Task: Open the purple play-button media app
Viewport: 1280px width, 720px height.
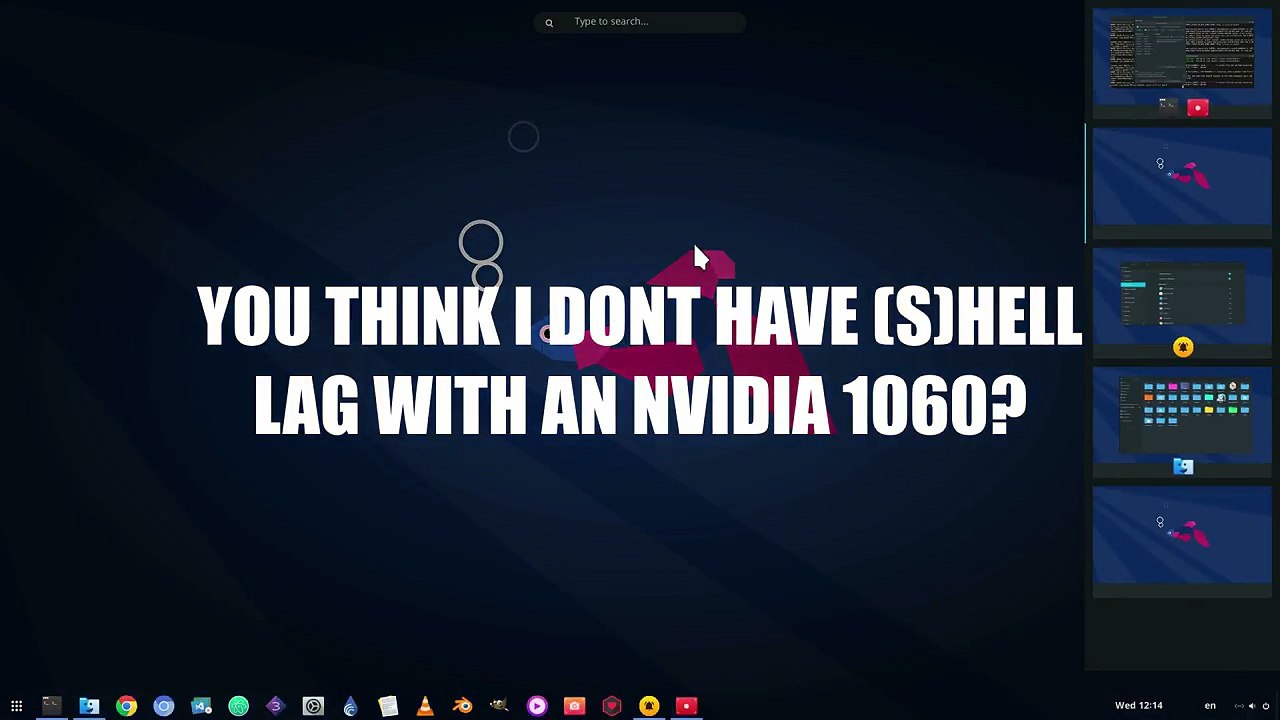Action: click(x=537, y=706)
